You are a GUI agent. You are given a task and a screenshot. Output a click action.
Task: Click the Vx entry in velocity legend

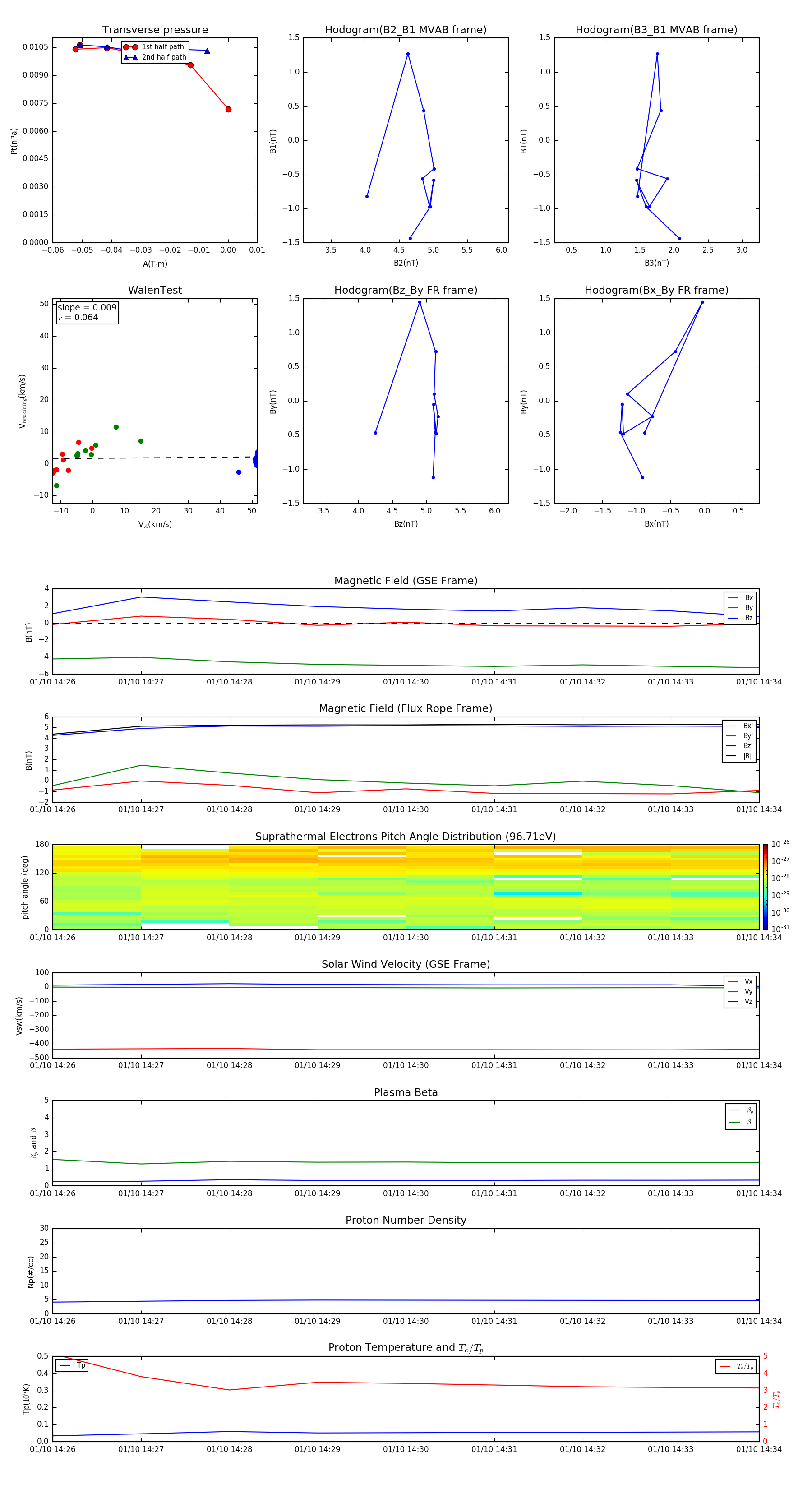point(740,981)
